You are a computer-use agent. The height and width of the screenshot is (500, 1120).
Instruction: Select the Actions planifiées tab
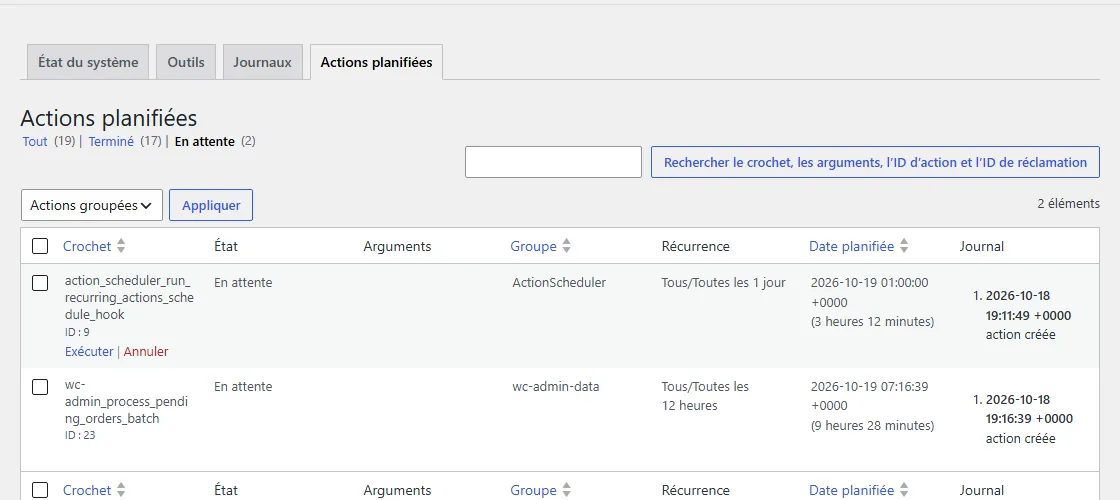[x=376, y=62]
